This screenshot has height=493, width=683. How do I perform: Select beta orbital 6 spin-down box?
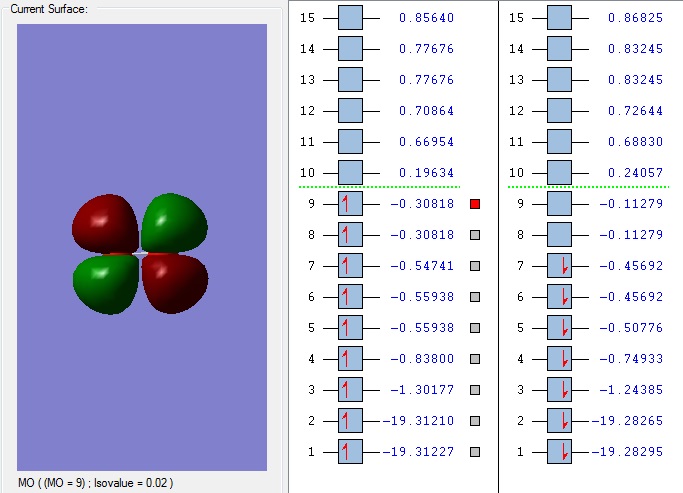[559, 297]
